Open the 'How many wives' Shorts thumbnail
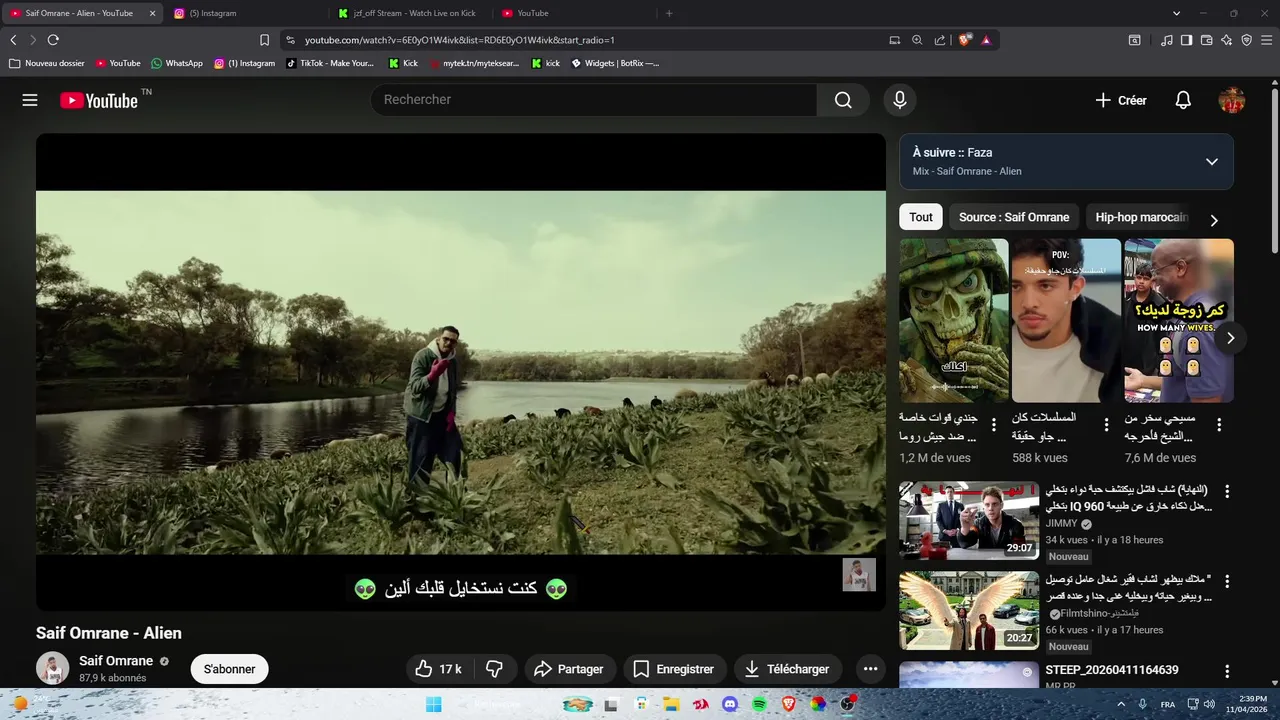 click(x=1179, y=320)
